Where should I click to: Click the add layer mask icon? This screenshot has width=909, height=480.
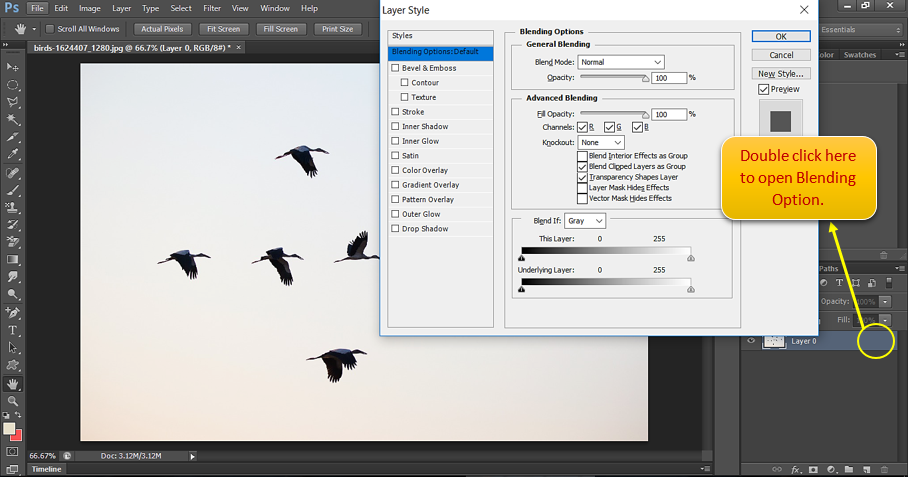[814, 469]
